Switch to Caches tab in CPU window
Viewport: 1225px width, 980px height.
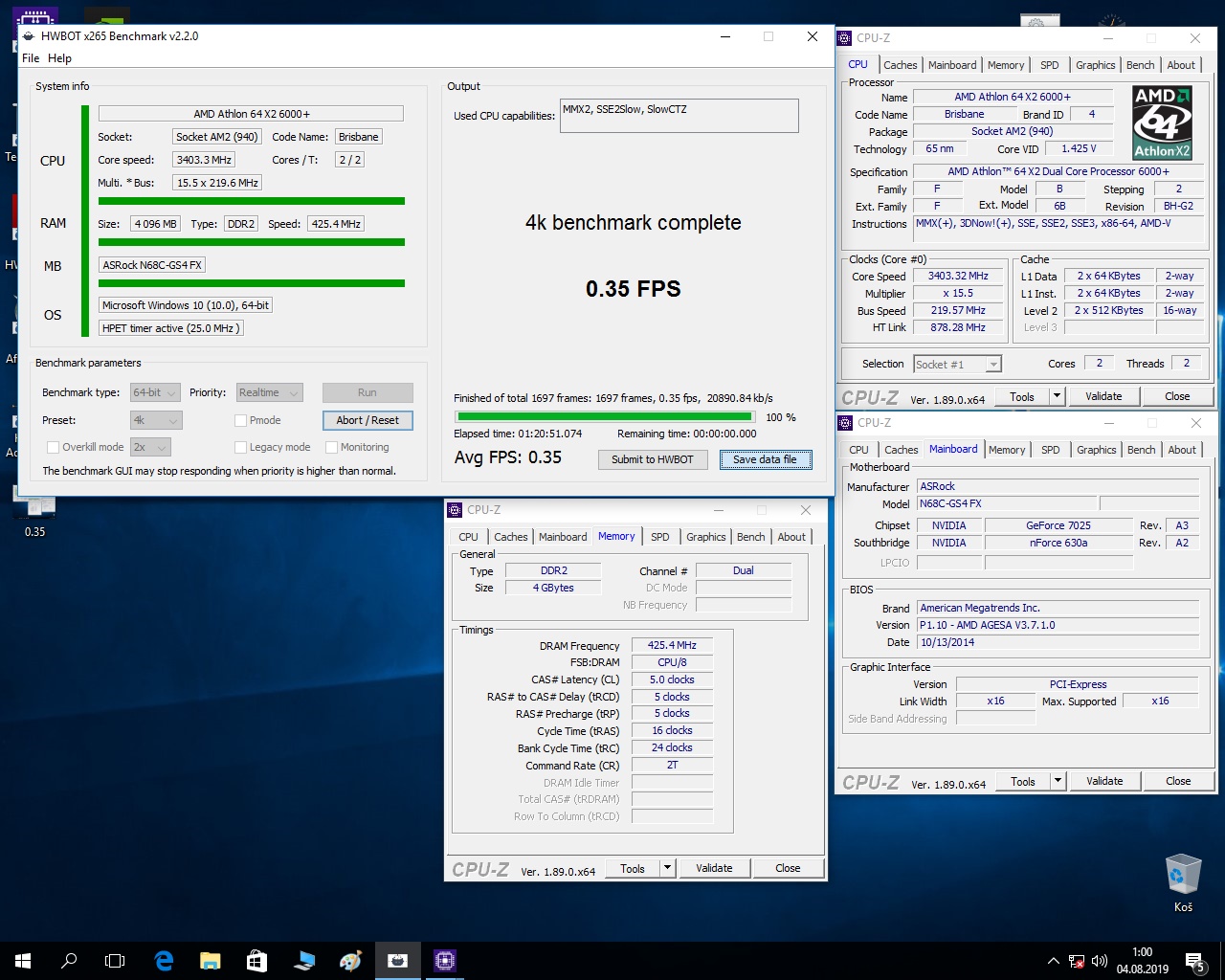pyautogui.click(x=901, y=65)
